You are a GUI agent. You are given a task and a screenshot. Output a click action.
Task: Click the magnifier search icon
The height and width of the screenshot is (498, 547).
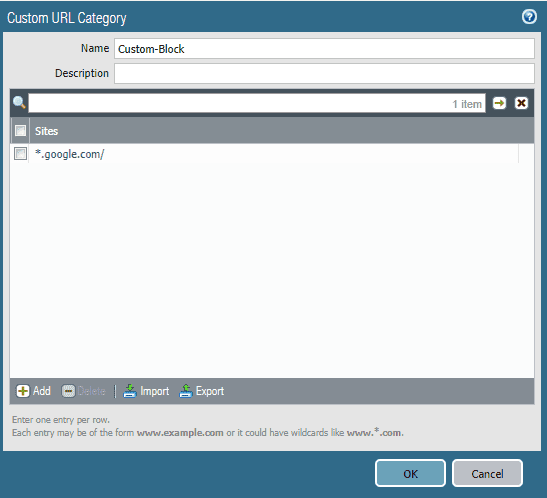pos(19,103)
